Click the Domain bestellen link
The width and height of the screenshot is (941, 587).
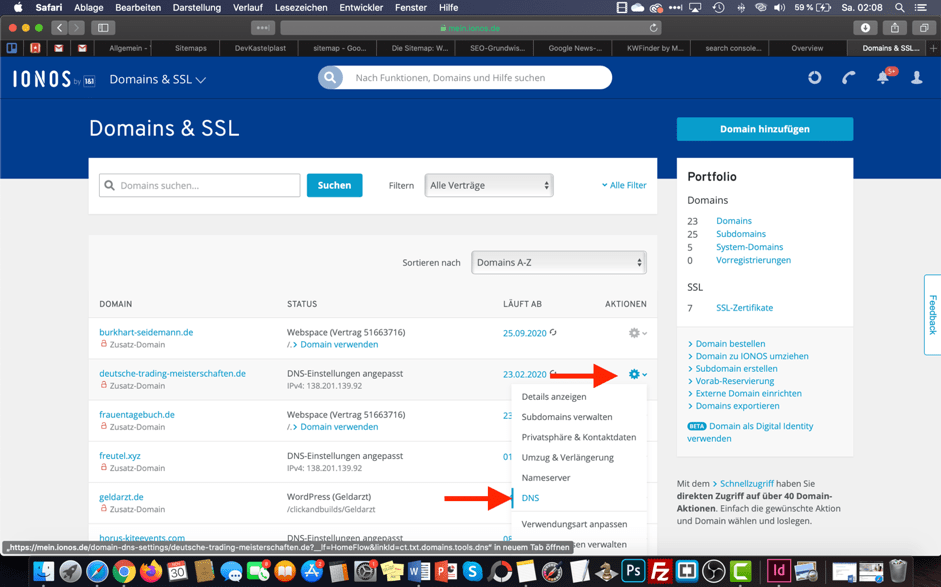tap(730, 344)
